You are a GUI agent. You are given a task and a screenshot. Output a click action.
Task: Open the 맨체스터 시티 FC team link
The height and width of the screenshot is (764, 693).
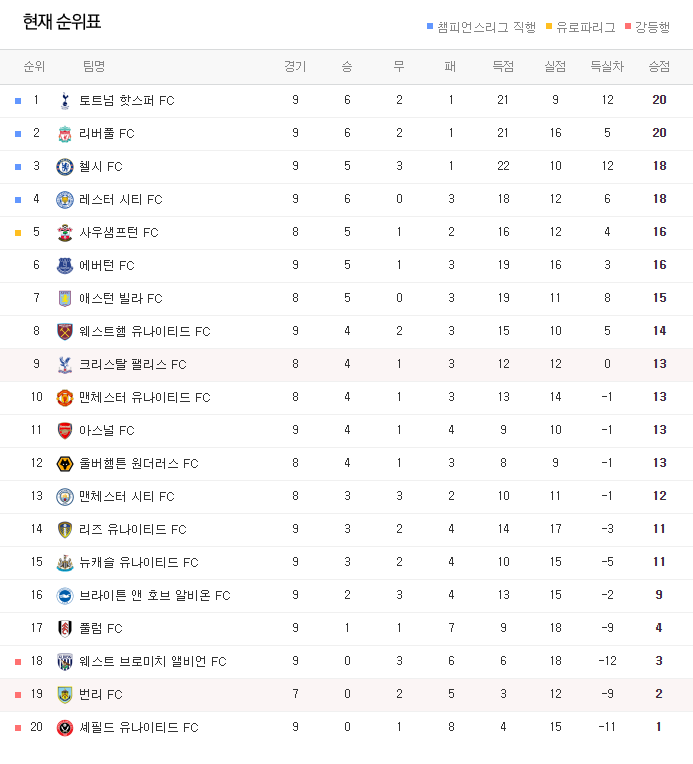point(127,497)
